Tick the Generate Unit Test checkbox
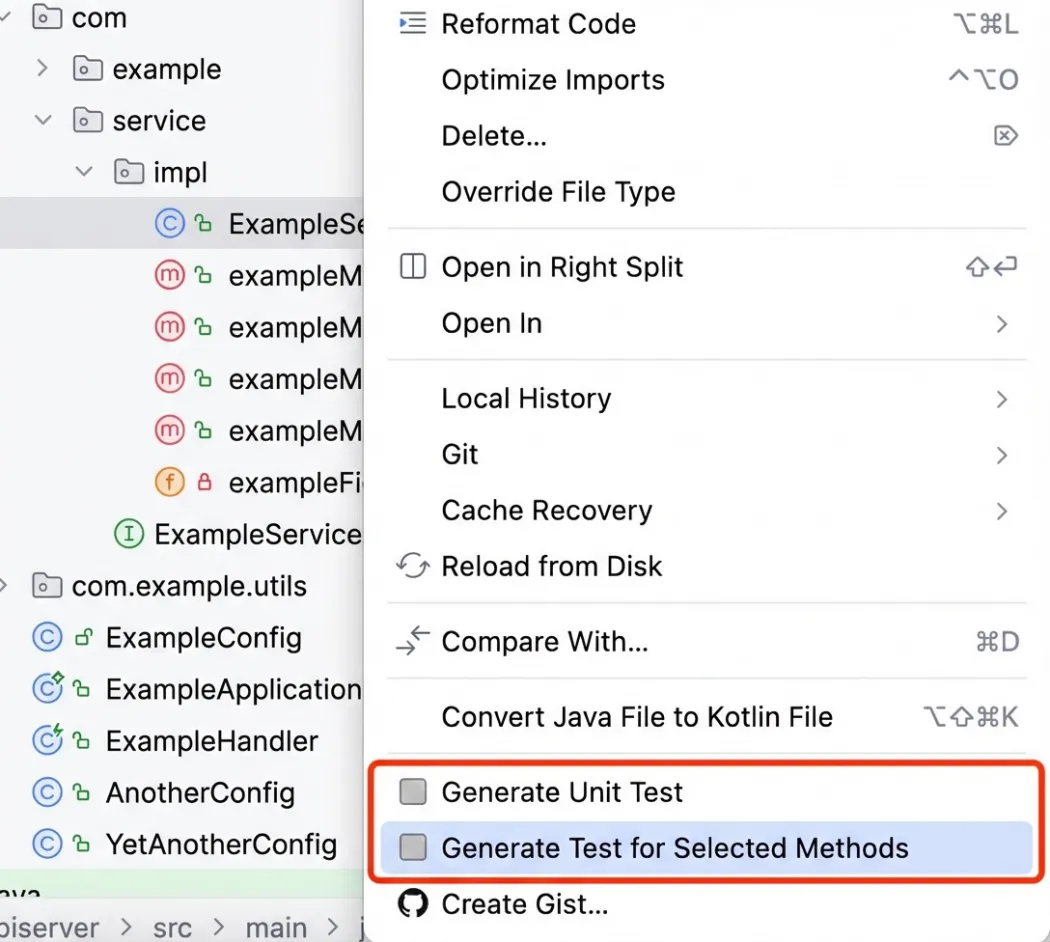Screen dimensions: 1050x942 (413, 792)
